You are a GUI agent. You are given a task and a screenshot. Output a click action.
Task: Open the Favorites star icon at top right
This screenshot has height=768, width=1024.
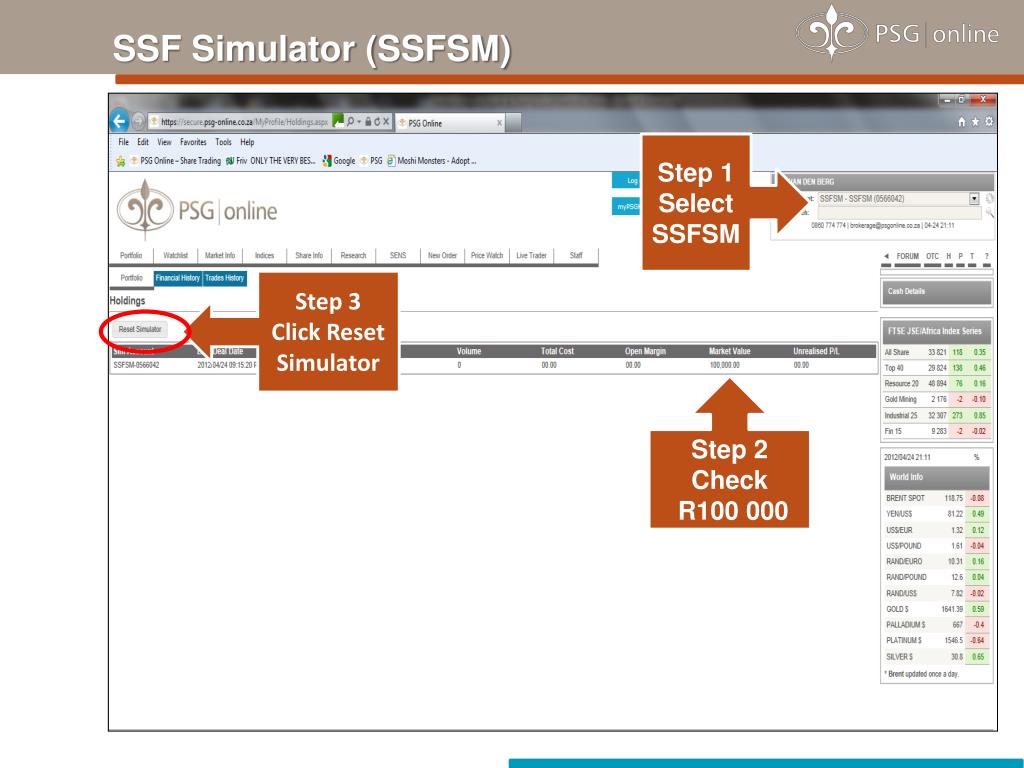tap(975, 121)
